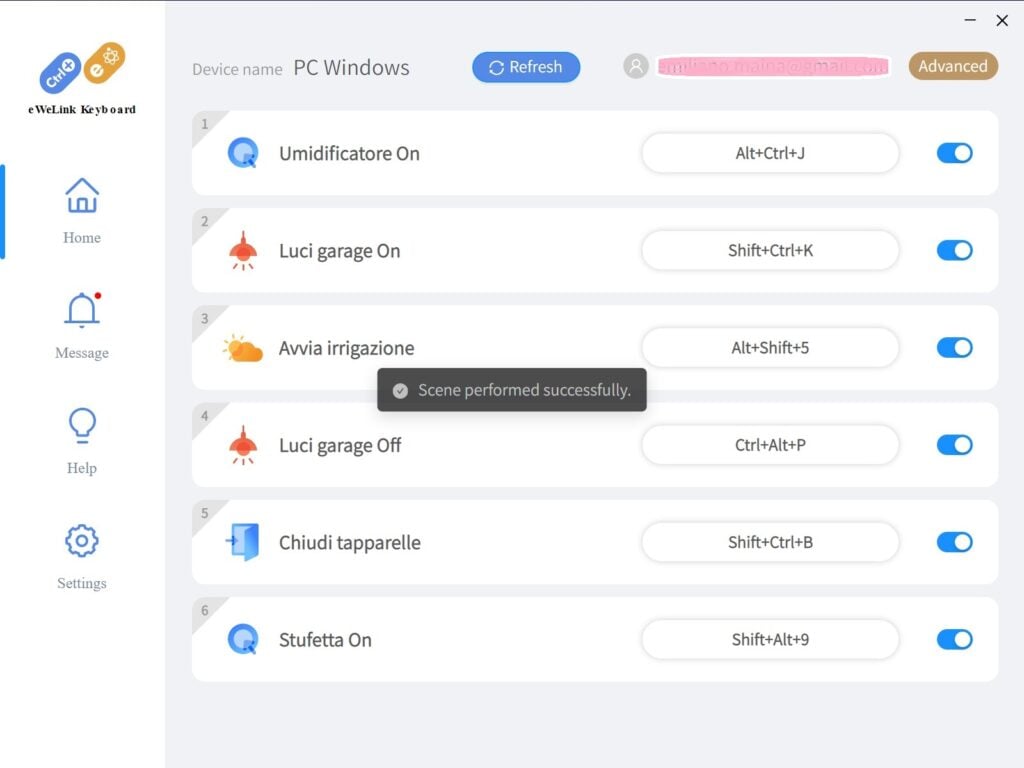Disable the Umidificatore On shortcut toggle

click(x=954, y=153)
